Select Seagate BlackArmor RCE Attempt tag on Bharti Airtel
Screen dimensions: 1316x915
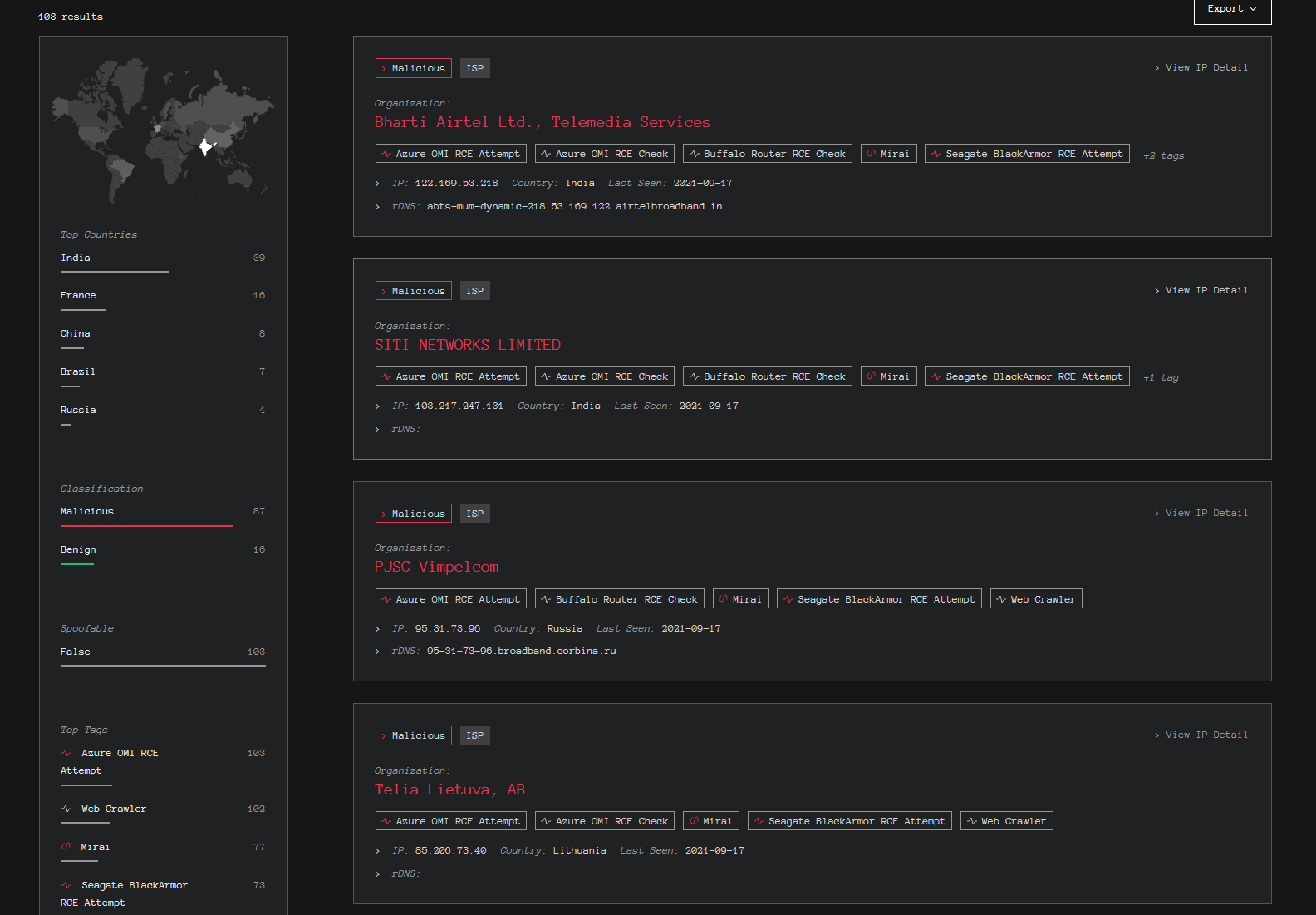1027,154
